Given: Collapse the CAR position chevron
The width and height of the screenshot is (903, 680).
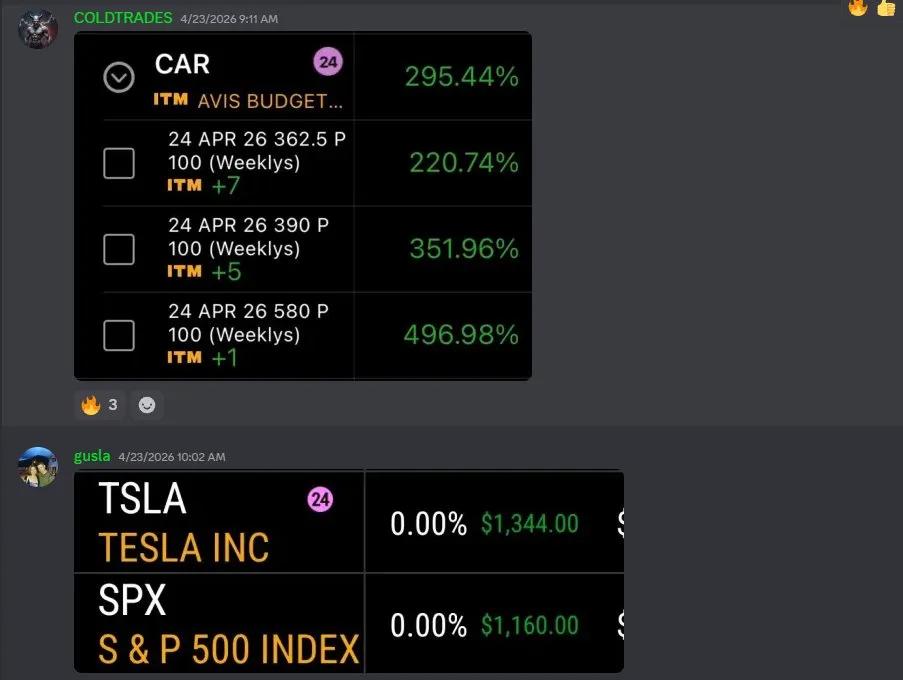Looking at the screenshot, I should (119, 77).
